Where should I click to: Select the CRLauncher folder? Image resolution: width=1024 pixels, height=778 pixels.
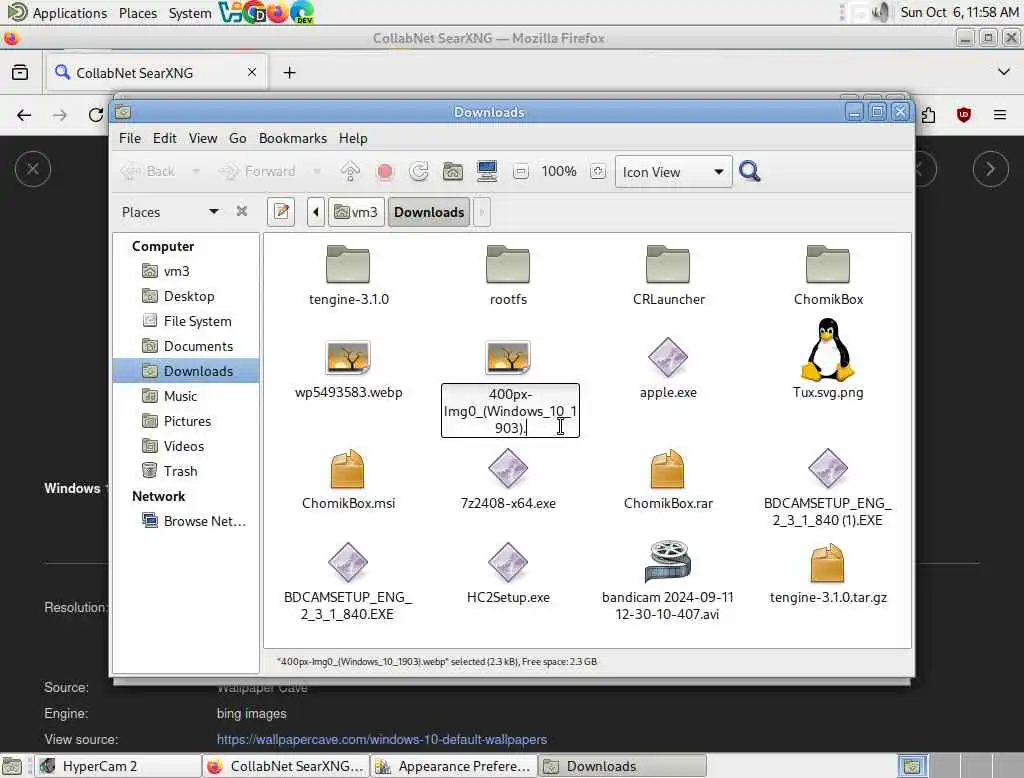tap(667, 265)
